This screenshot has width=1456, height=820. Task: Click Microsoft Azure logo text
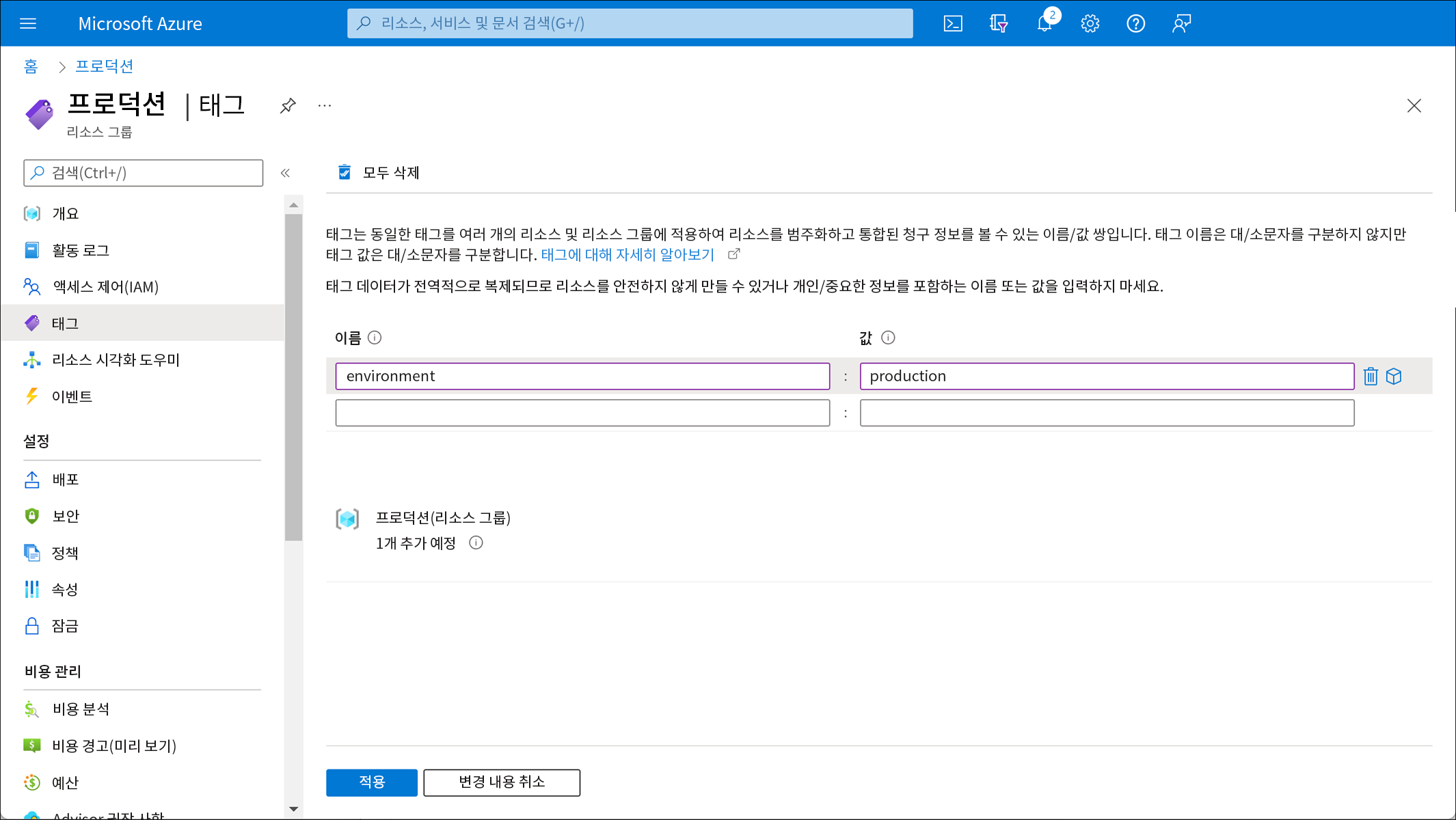click(140, 24)
